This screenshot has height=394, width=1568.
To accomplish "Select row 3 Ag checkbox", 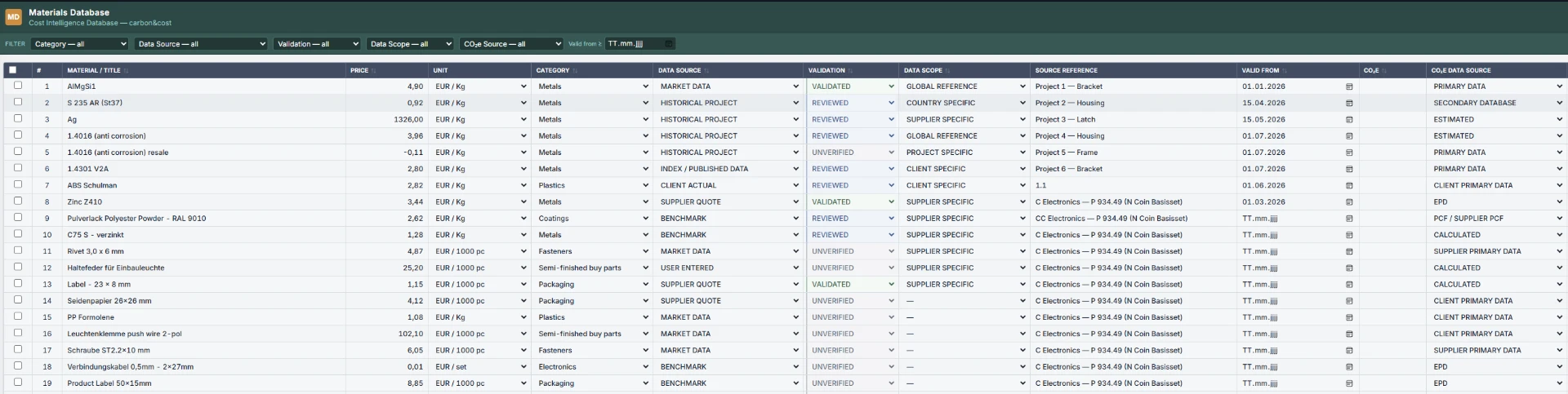I will coord(18,118).
